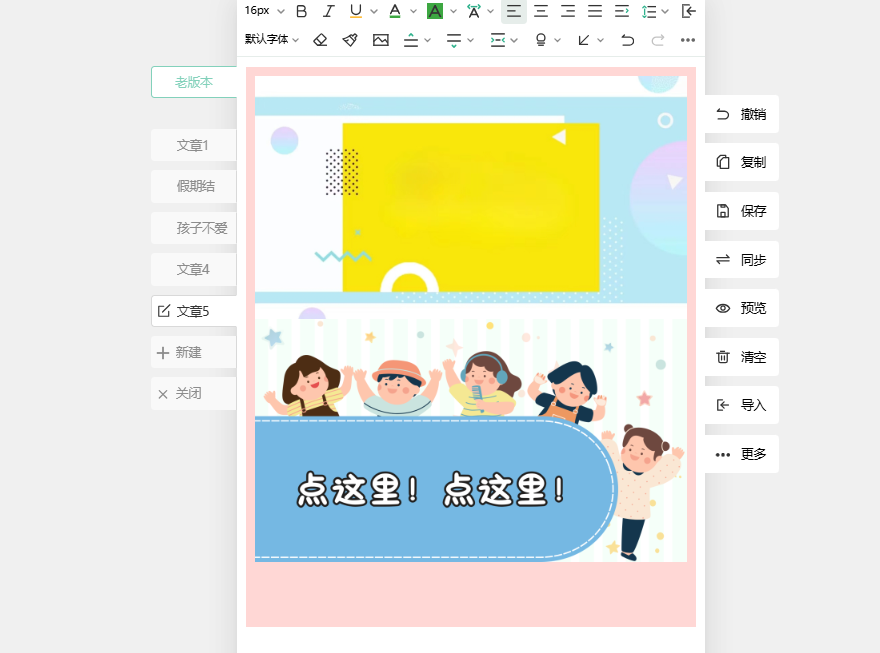Expand the background color arrow
Screen dimensions: 880x653
click(453, 11)
